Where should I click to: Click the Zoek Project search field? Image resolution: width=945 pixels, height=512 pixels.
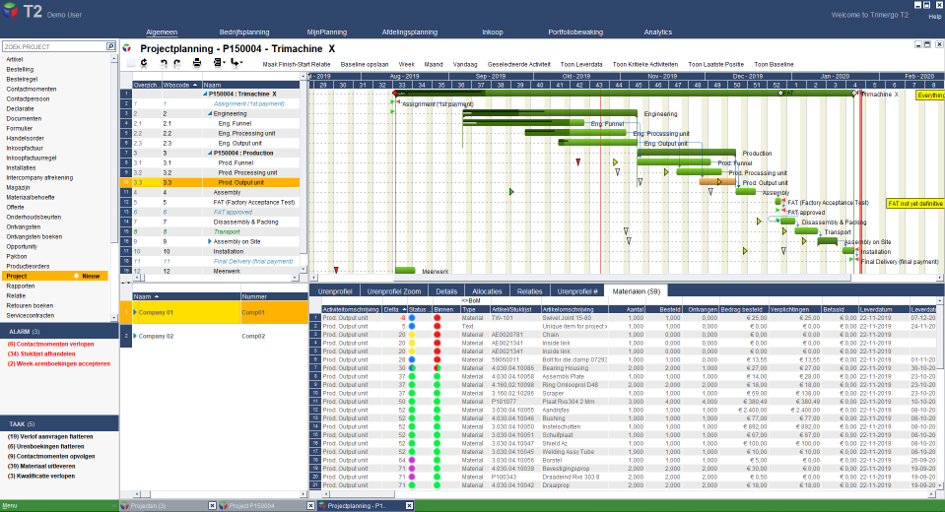pos(54,46)
